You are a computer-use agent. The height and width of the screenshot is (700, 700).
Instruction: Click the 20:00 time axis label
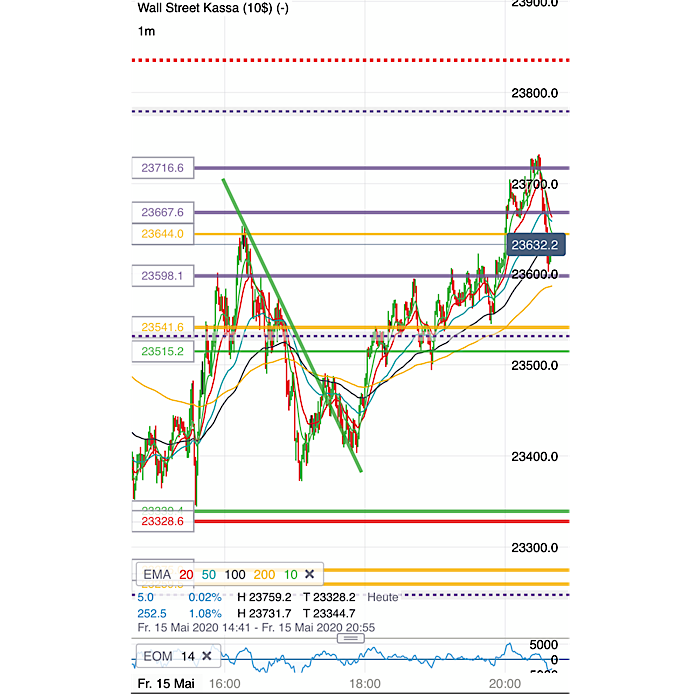[x=505, y=684]
